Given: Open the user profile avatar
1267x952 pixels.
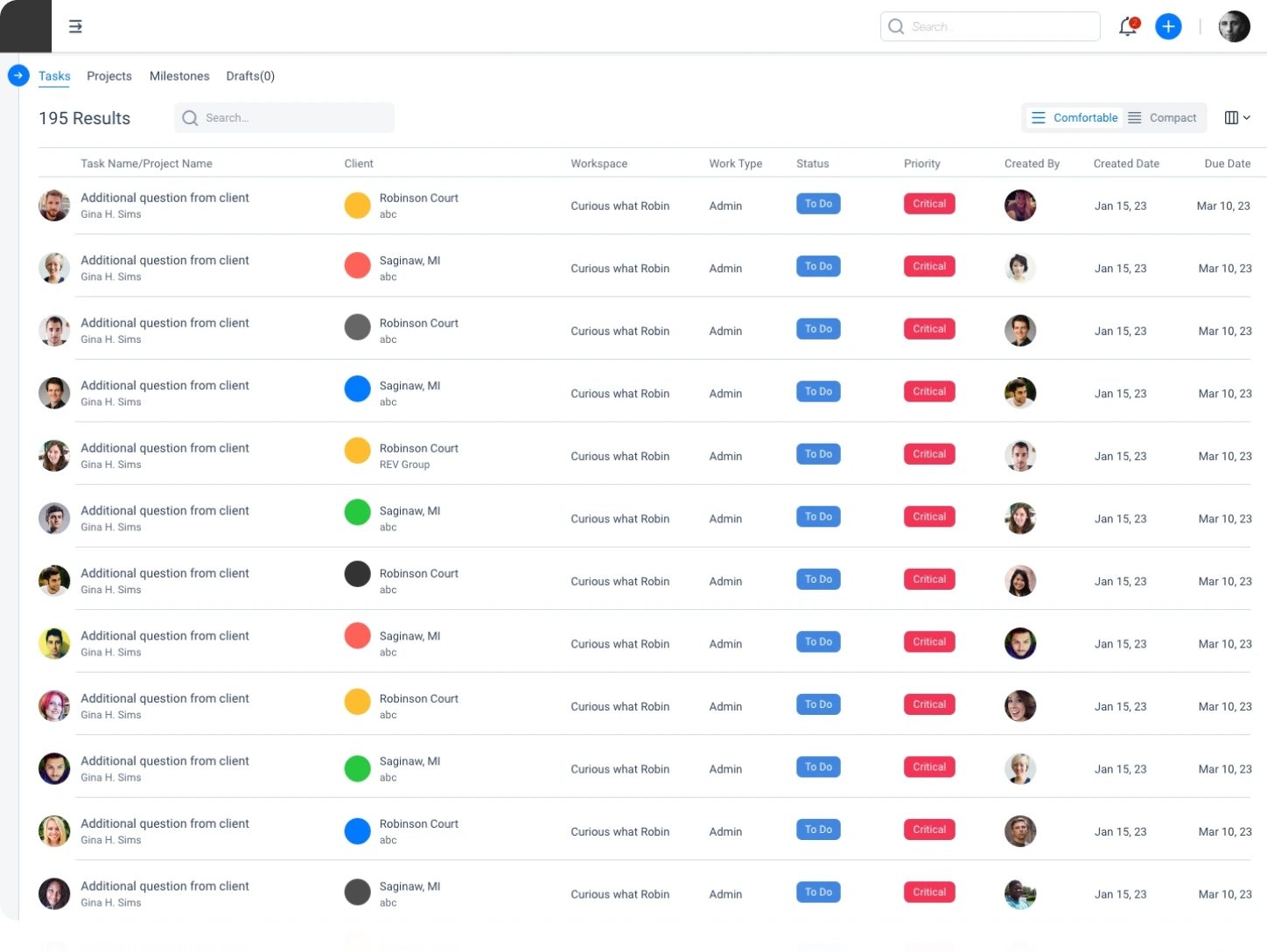Looking at the screenshot, I should tap(1234, 26).
